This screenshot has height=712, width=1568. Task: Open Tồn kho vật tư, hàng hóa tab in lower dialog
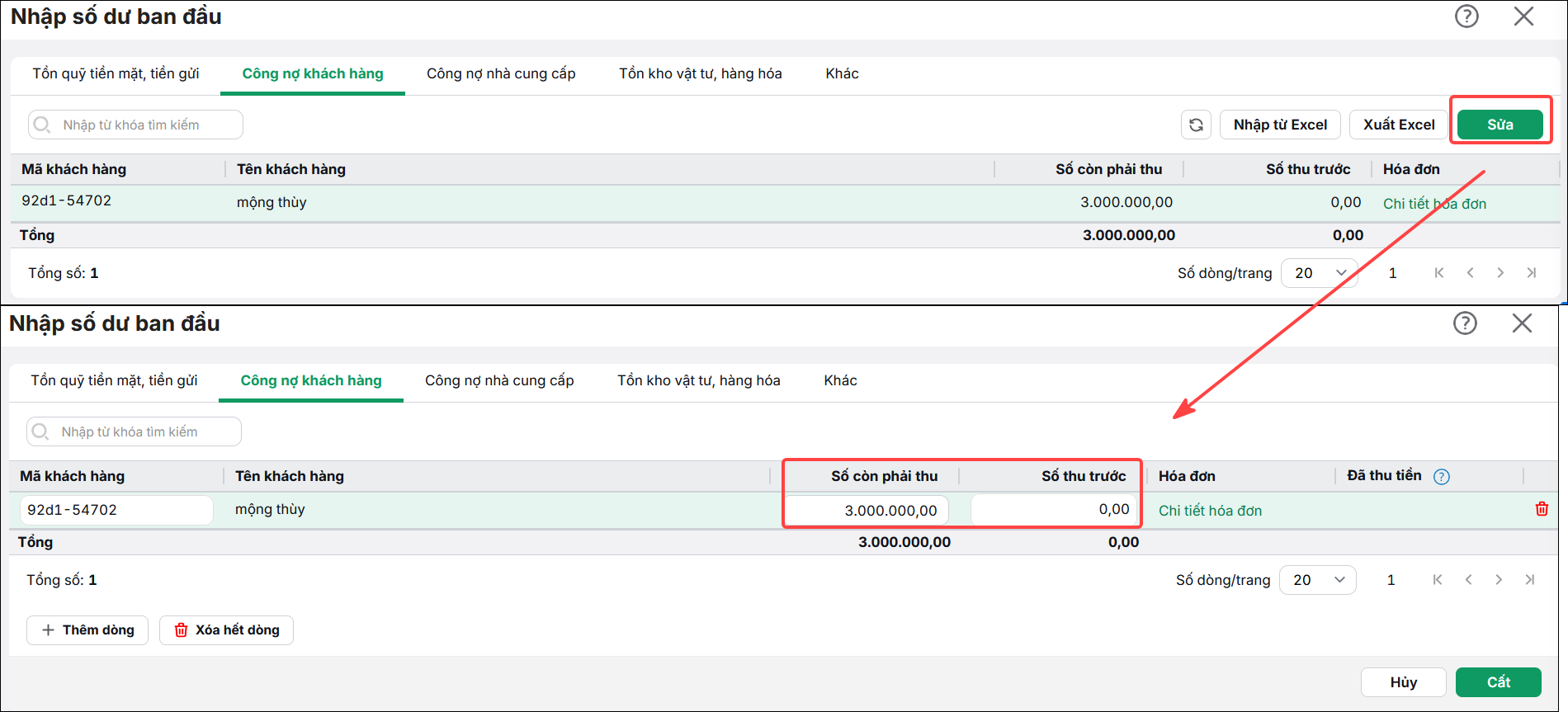(x=699, y=380)
